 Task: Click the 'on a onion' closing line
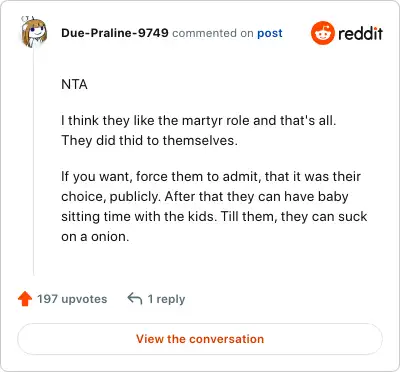95,237
